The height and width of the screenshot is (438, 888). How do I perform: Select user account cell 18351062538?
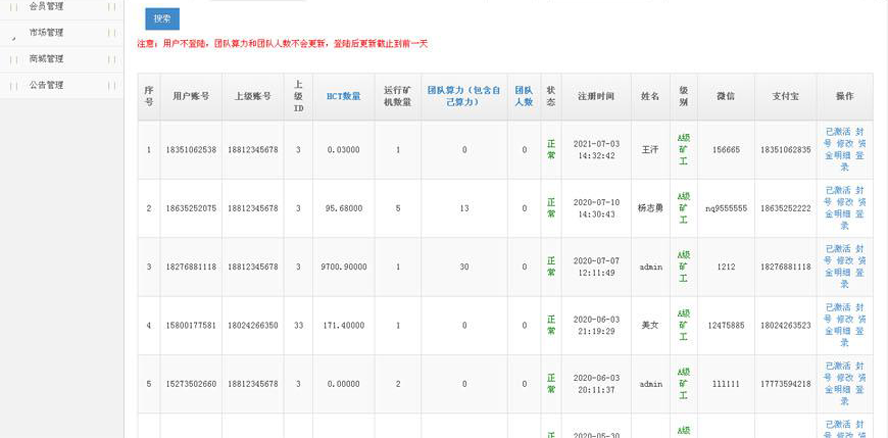pos(191,150)
